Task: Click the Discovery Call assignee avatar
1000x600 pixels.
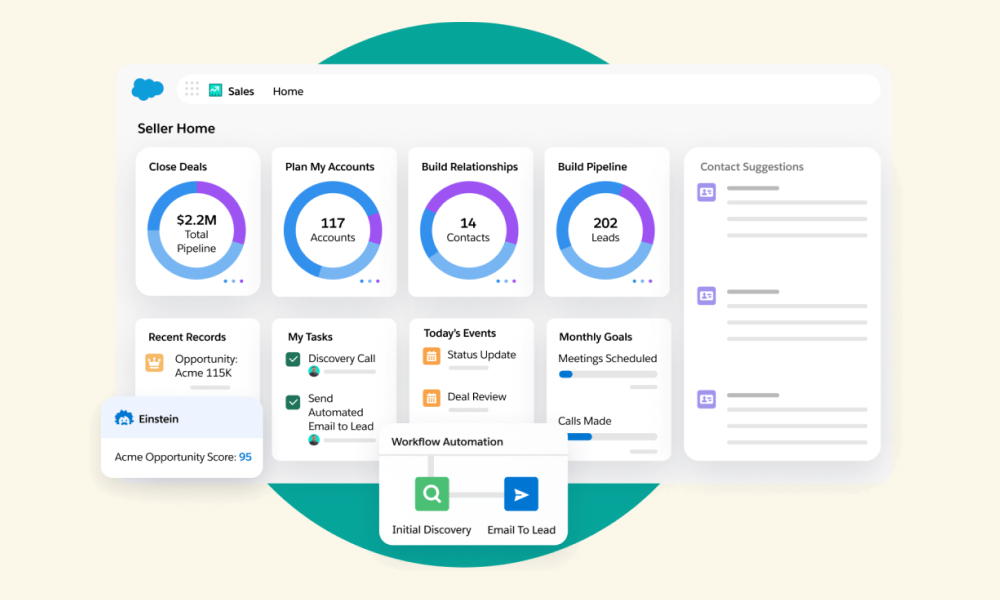Action: tap(314, 371)
